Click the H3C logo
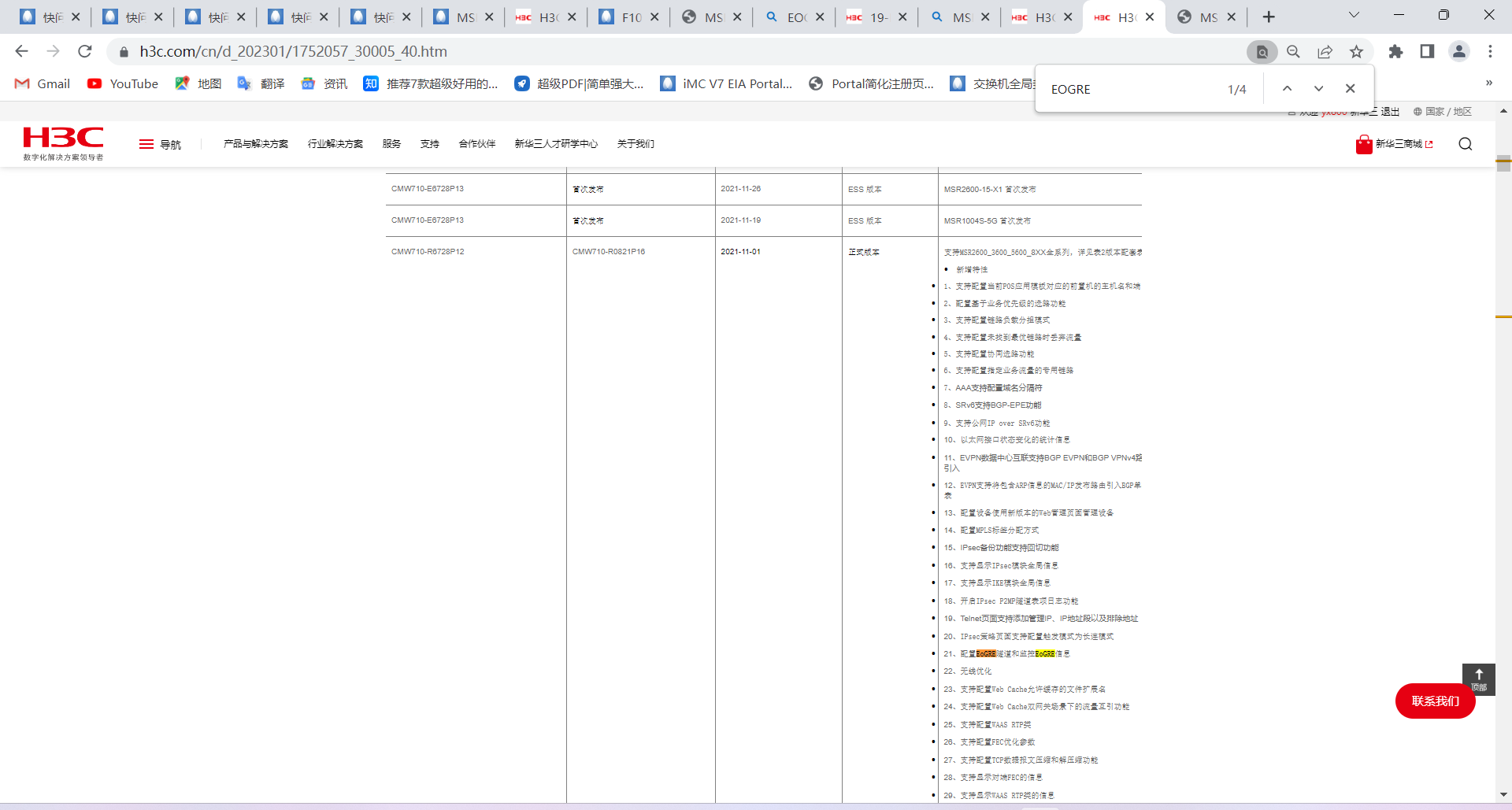This screenshot has height=810, width=1512. (x=63, y=143)
